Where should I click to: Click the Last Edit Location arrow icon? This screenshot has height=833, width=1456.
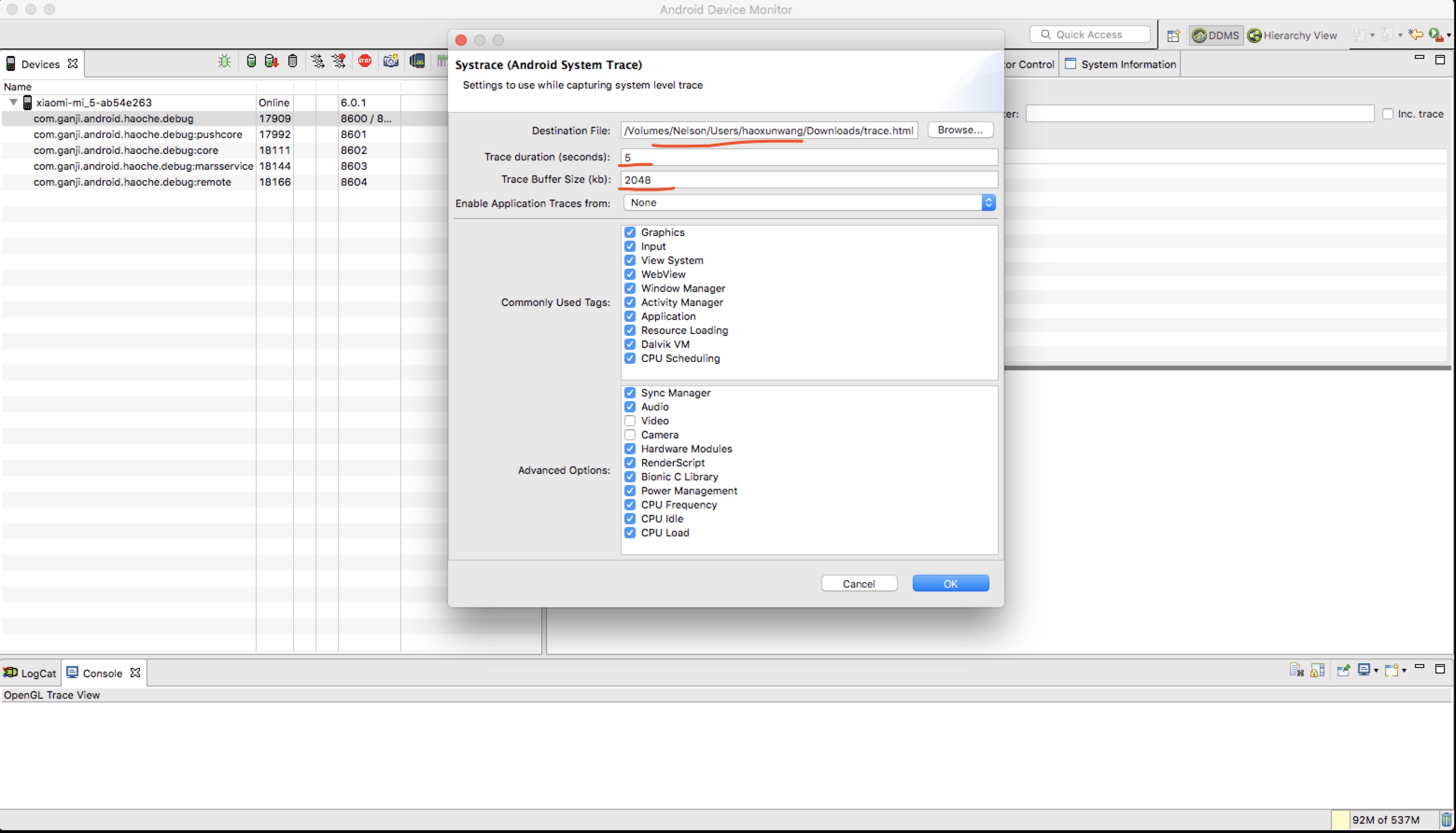[x=1416, y=35]
